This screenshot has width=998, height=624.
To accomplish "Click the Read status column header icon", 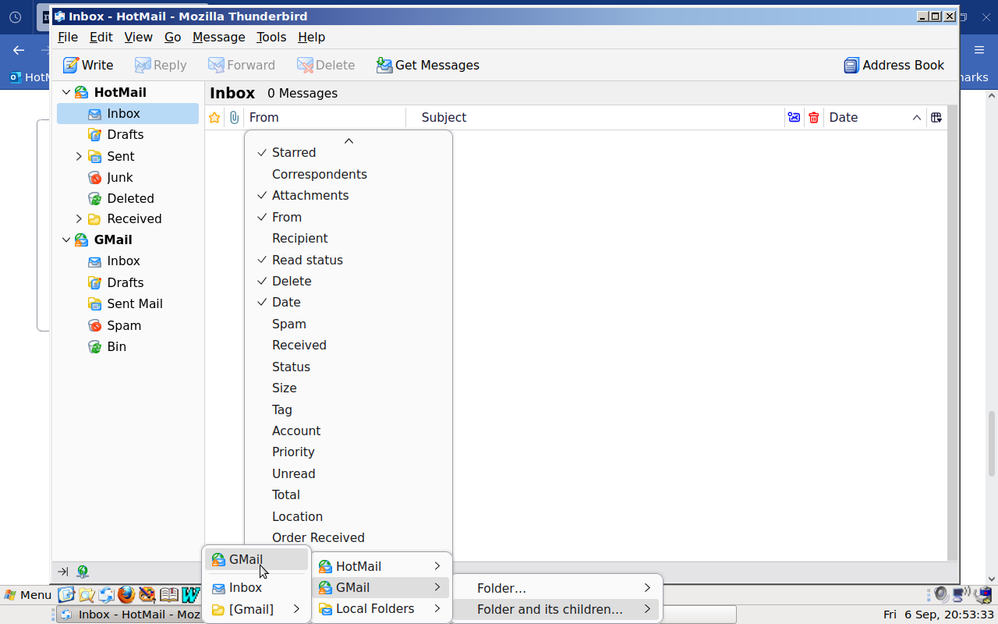I will [794, 118].
